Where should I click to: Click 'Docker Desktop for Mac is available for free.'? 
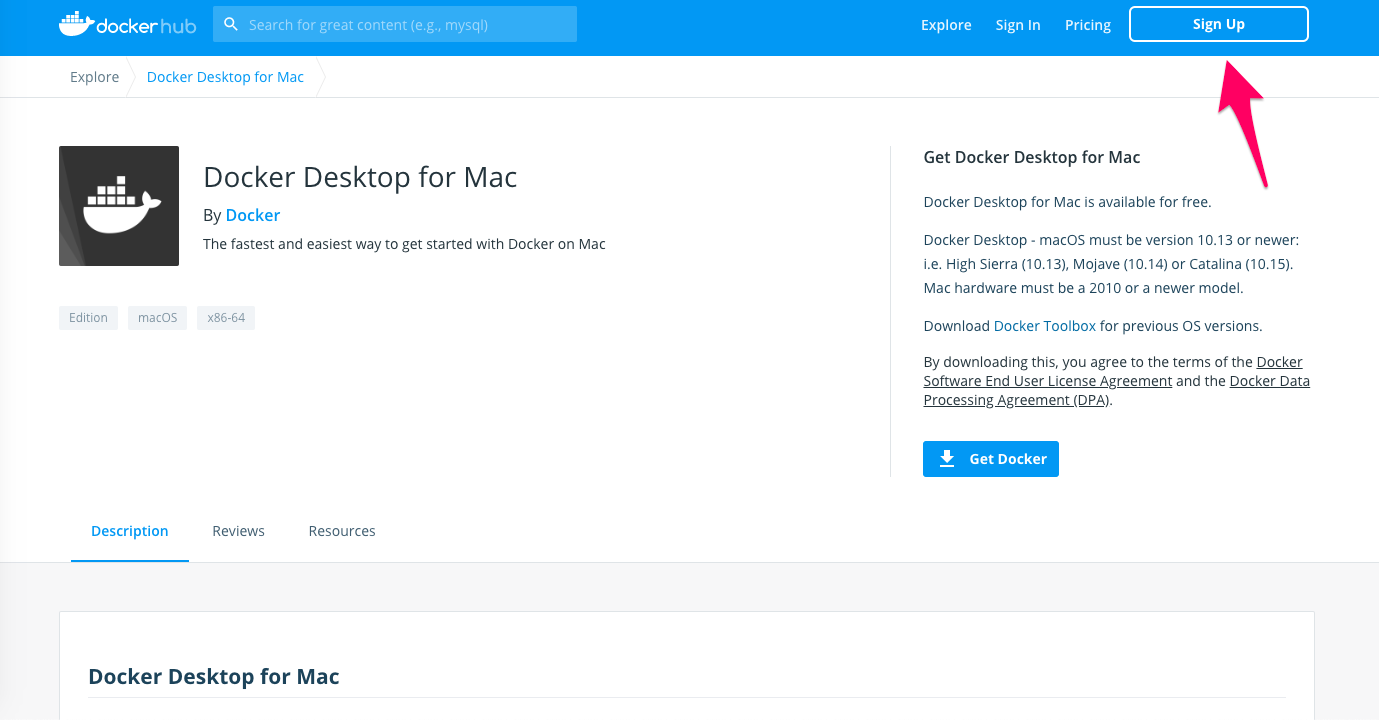click(x=1067, y=202)
